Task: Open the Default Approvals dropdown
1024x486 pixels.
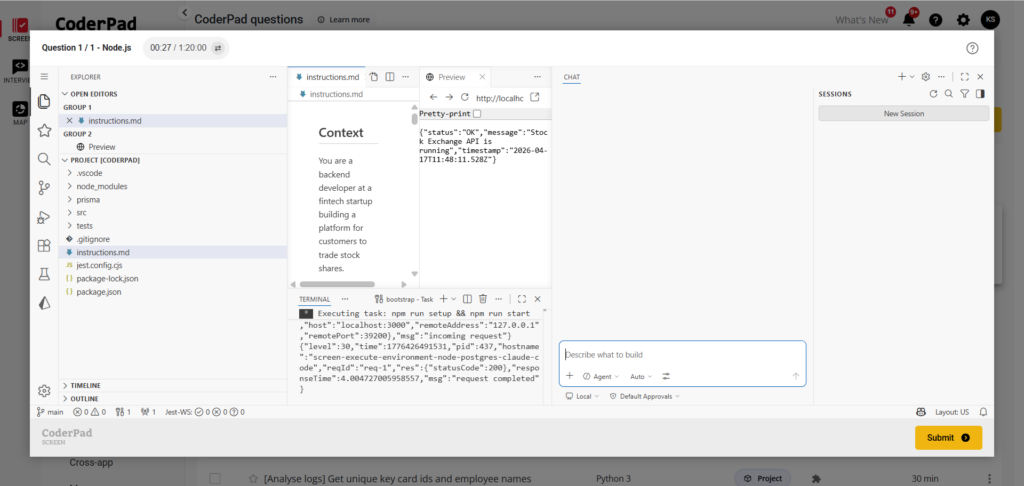Action: pyautogui.click(x=645, y=396)
